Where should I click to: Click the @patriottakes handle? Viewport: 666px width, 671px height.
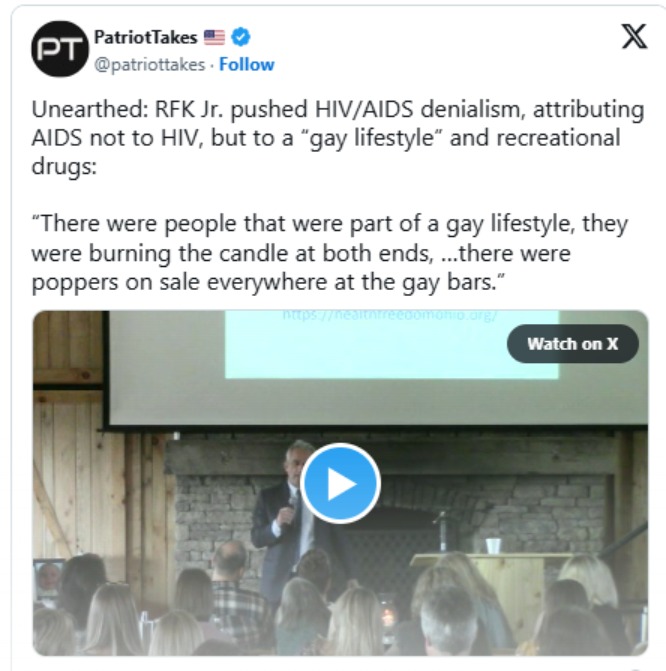pyautogui.click(x=149, y=65)
